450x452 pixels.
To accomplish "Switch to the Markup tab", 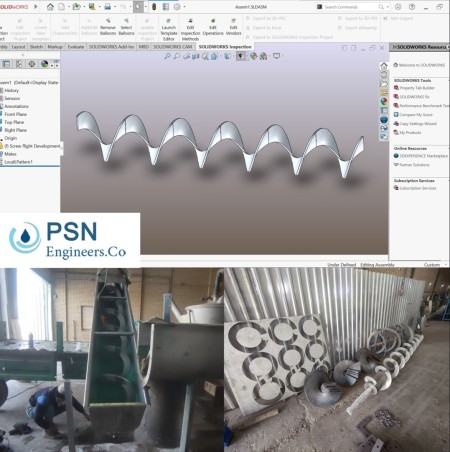I will pos(55,47).
